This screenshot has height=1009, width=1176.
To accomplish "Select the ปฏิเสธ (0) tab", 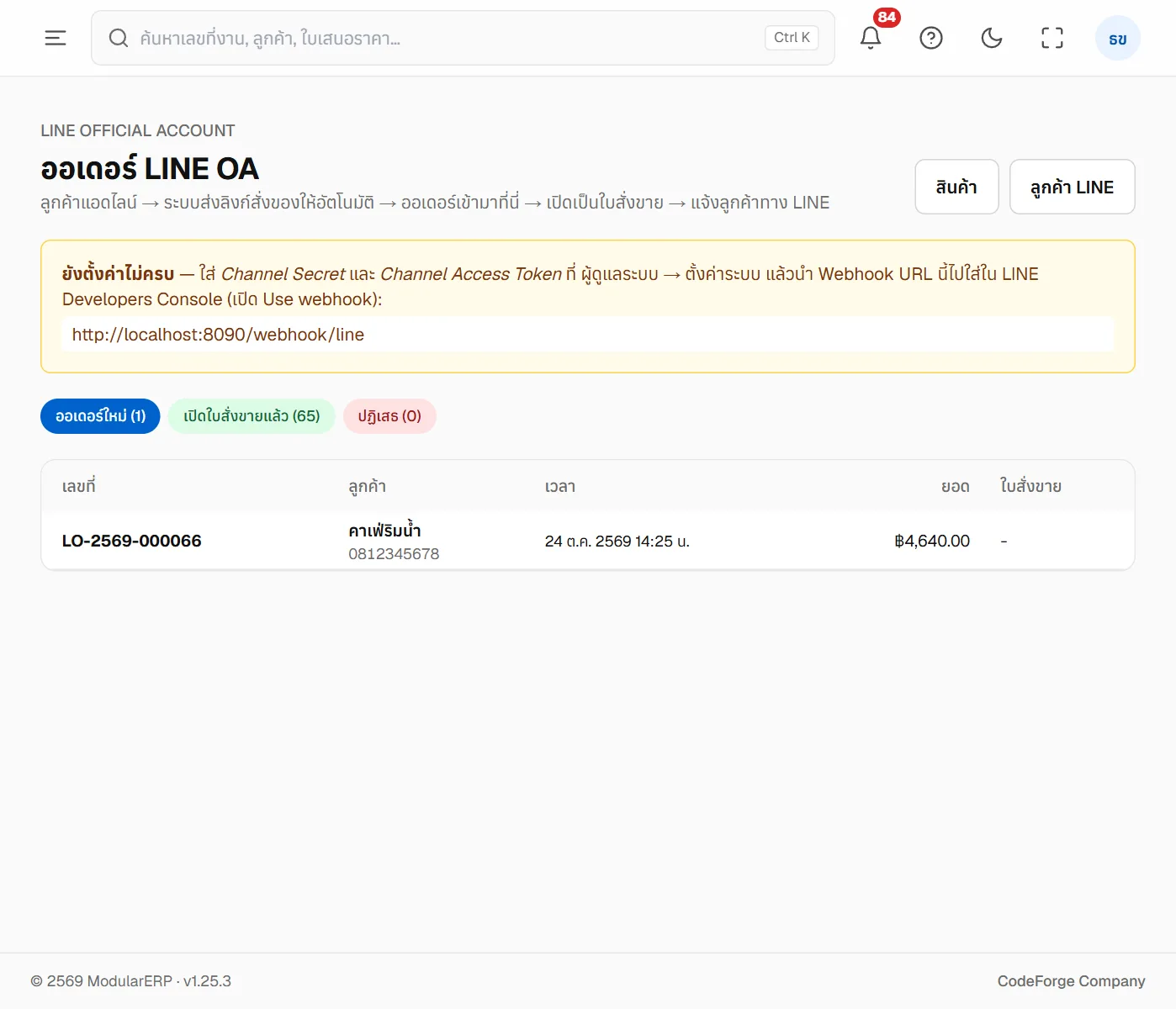I will click(x=389, y=416).
